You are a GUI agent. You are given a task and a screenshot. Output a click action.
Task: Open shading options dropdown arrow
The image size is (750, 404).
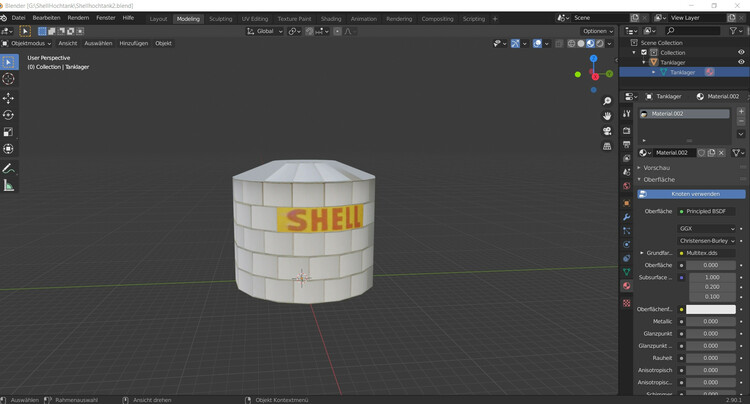[x=609, y=44]
